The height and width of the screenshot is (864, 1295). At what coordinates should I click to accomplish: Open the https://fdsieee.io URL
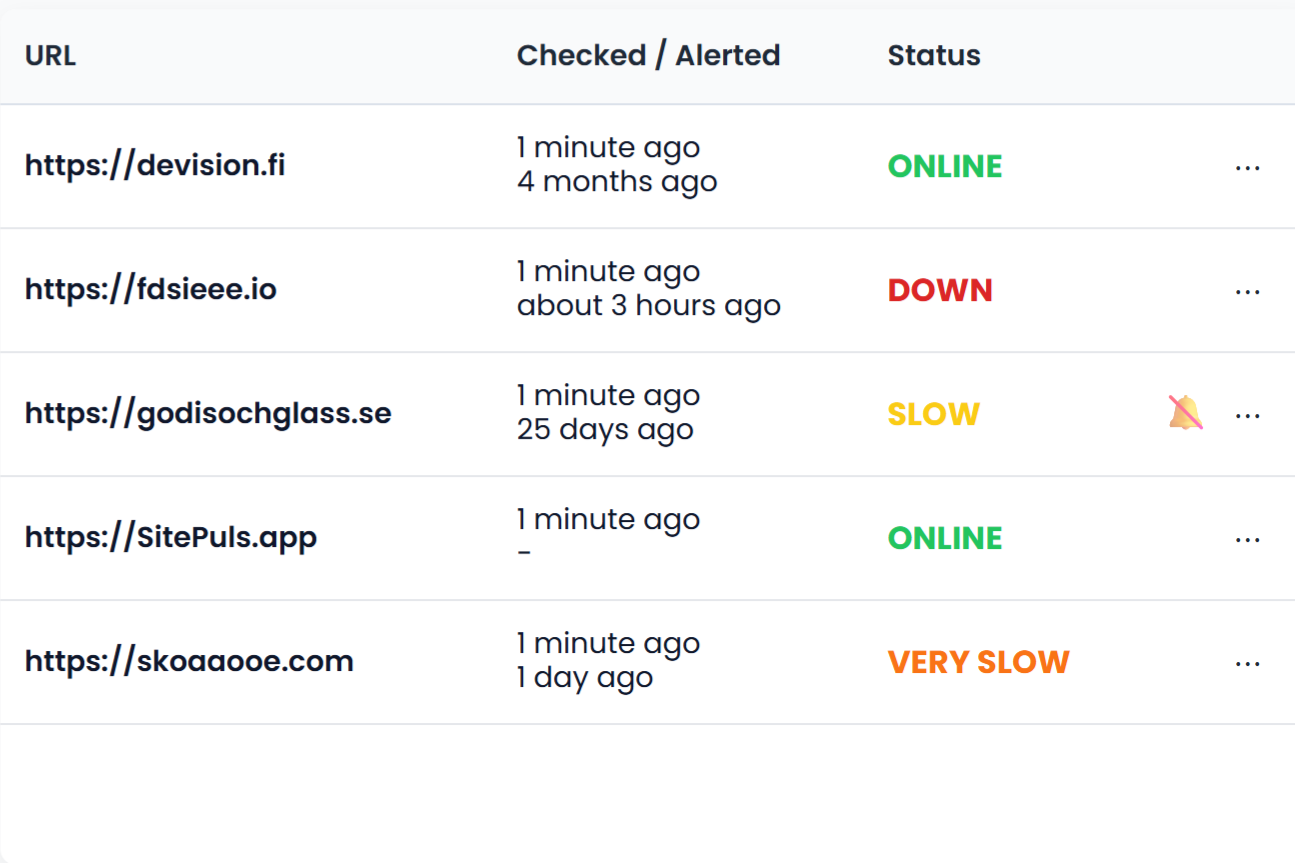click(x=151, y=289)
